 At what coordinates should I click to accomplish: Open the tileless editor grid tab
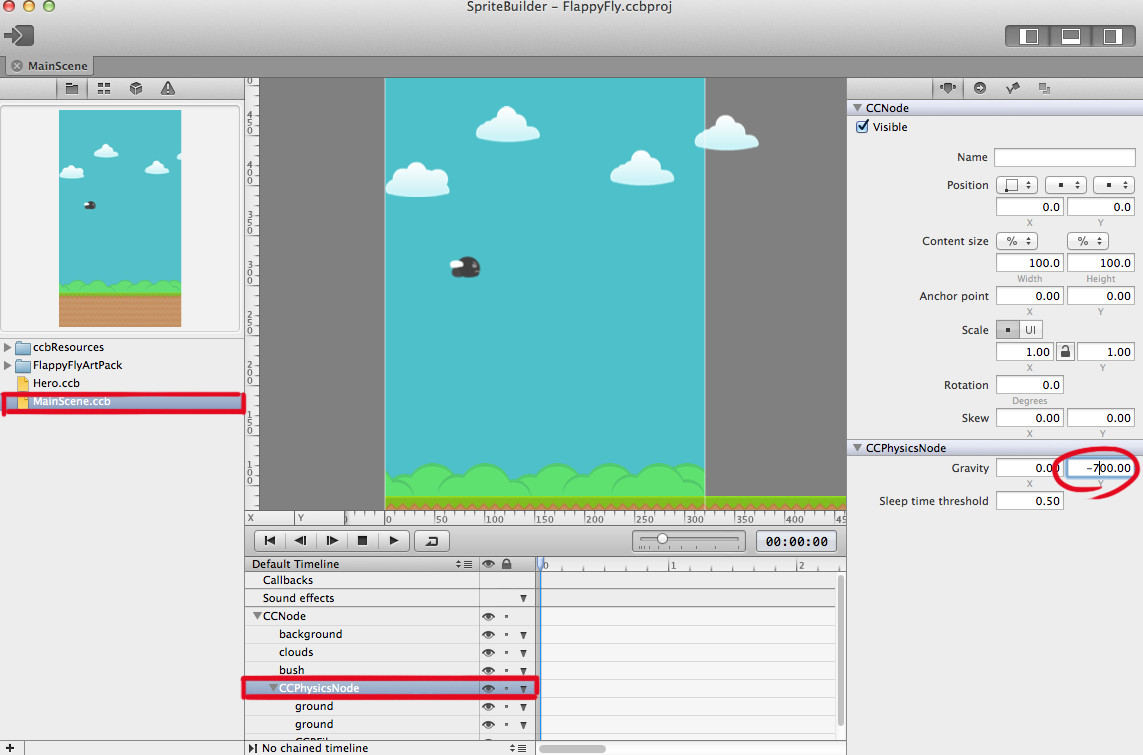pyautogui.click(x=104, y=88)
